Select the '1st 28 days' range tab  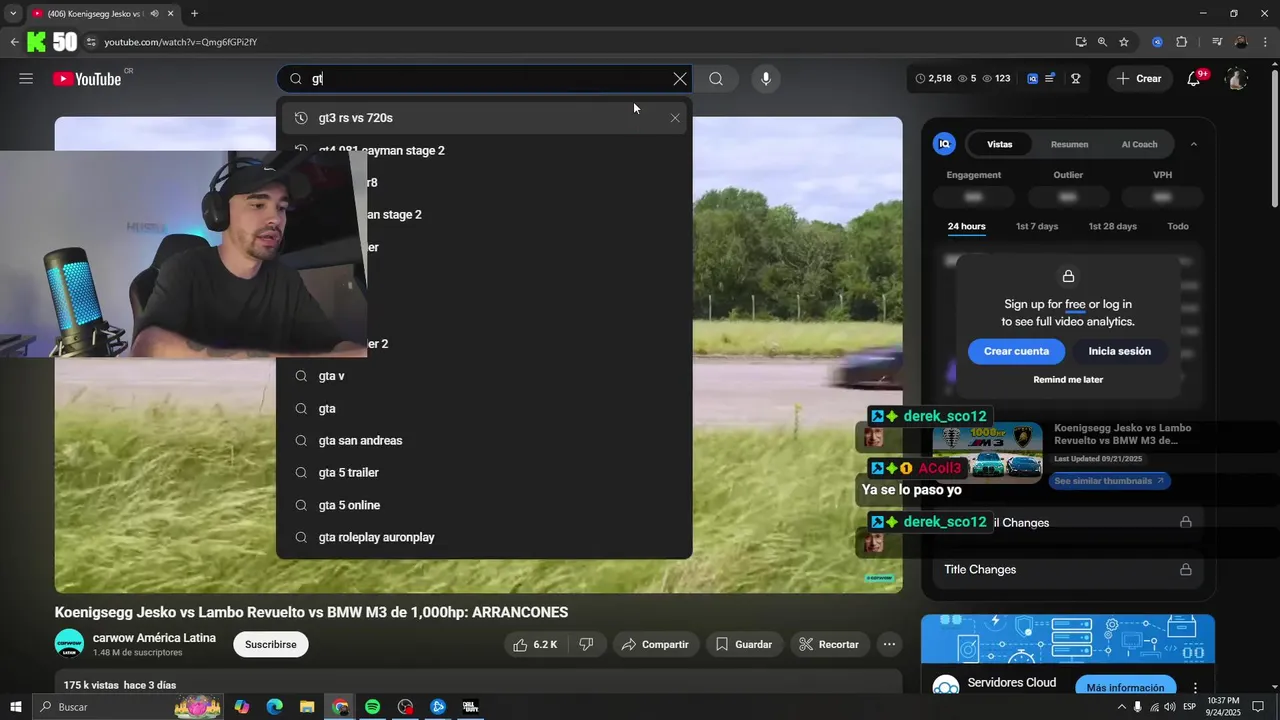point(1113,226)
